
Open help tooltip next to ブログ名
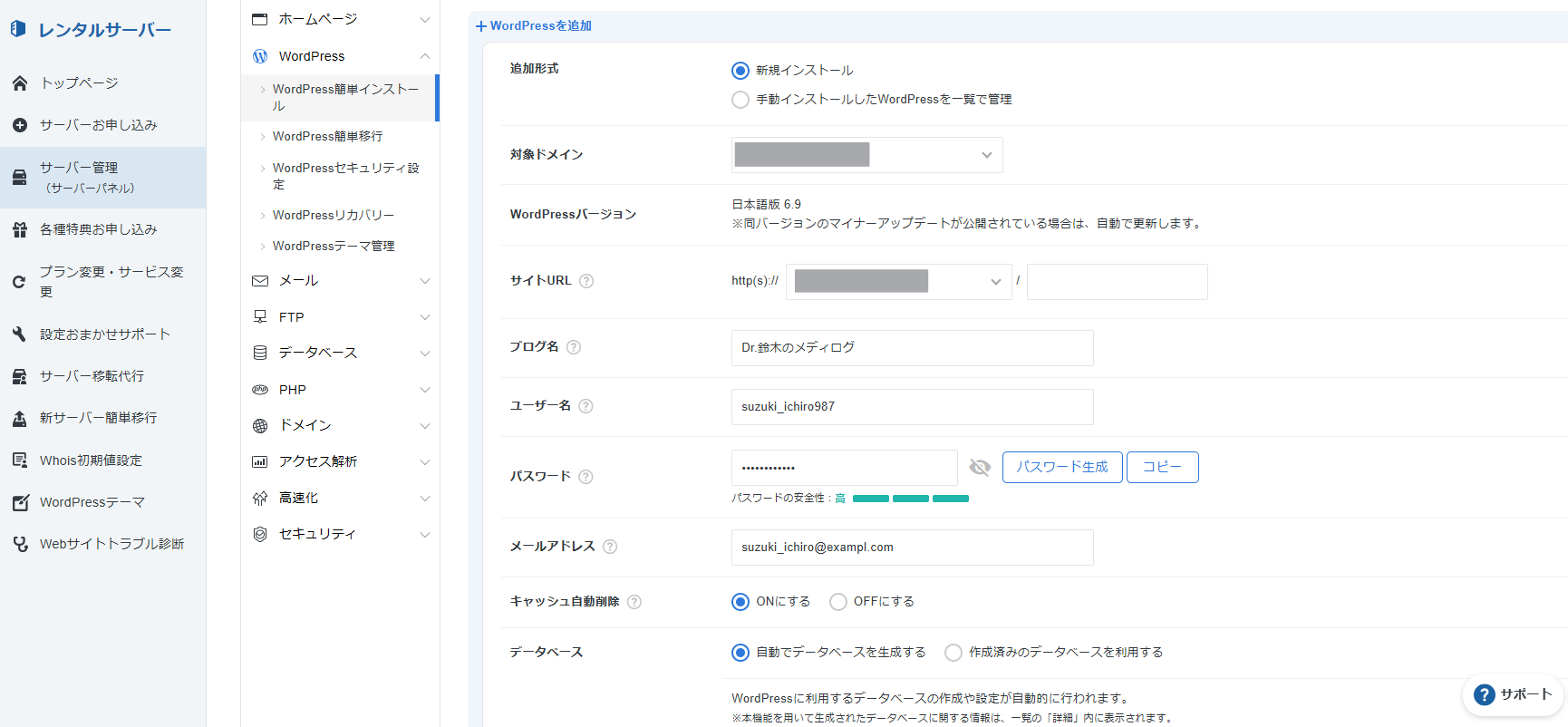(x=574, y=347)
